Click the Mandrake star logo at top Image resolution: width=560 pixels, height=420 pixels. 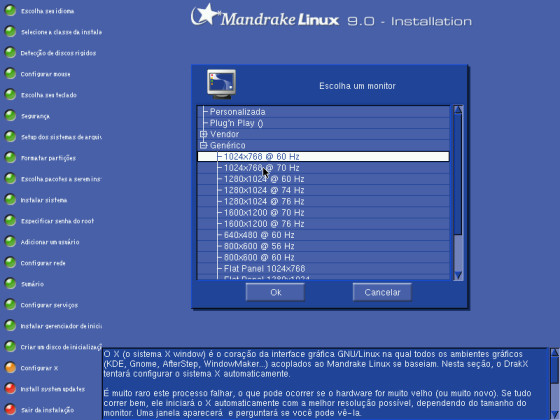205,15
